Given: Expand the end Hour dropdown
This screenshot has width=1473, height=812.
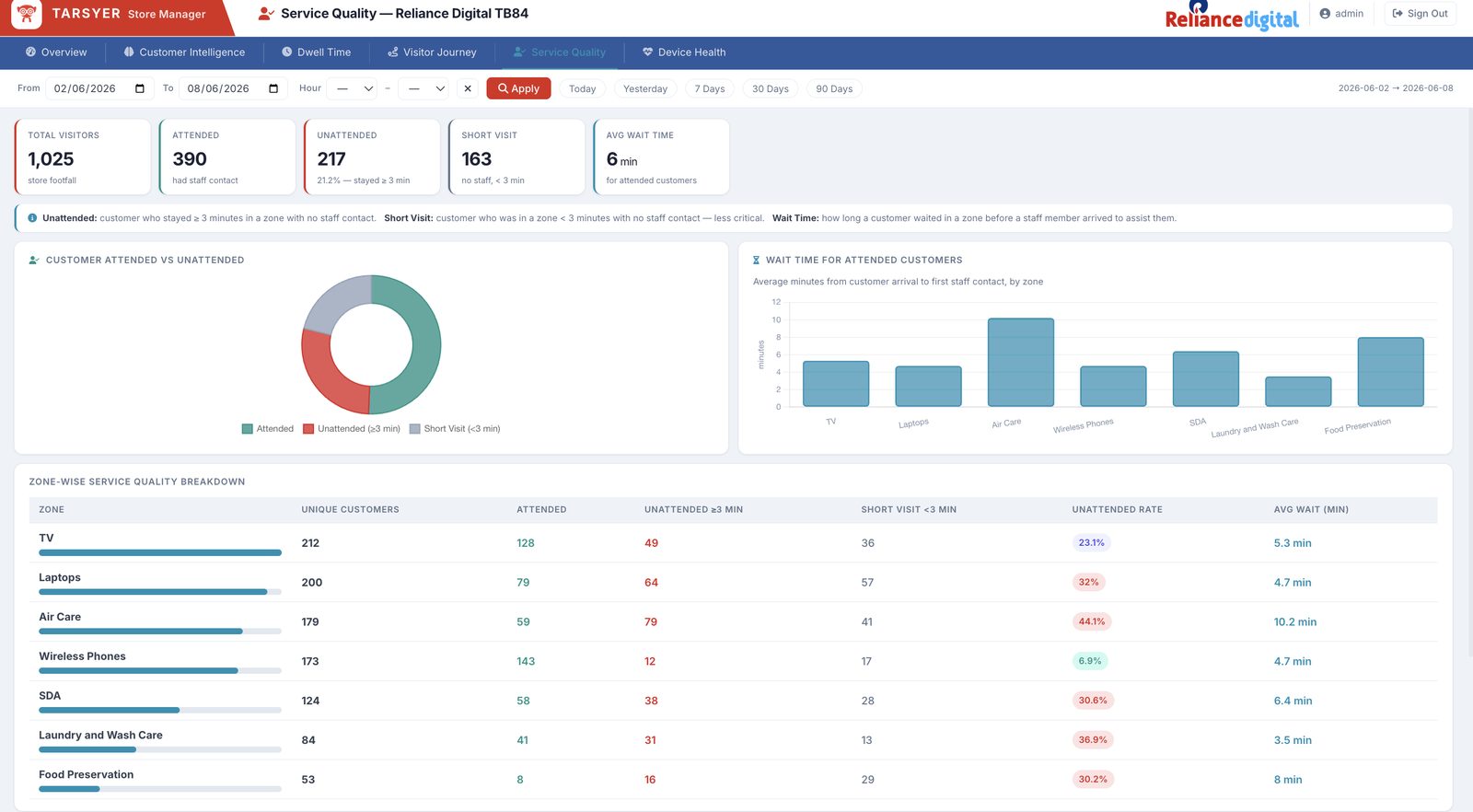Looking at the screenshot, I should (425, 89).
